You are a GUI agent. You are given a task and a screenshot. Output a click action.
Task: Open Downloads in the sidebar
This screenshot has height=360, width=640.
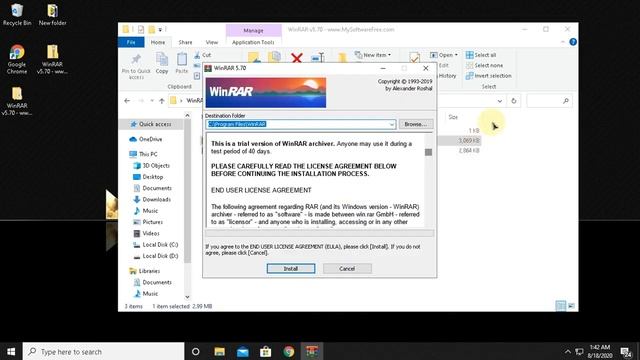(x=152, y=199)
